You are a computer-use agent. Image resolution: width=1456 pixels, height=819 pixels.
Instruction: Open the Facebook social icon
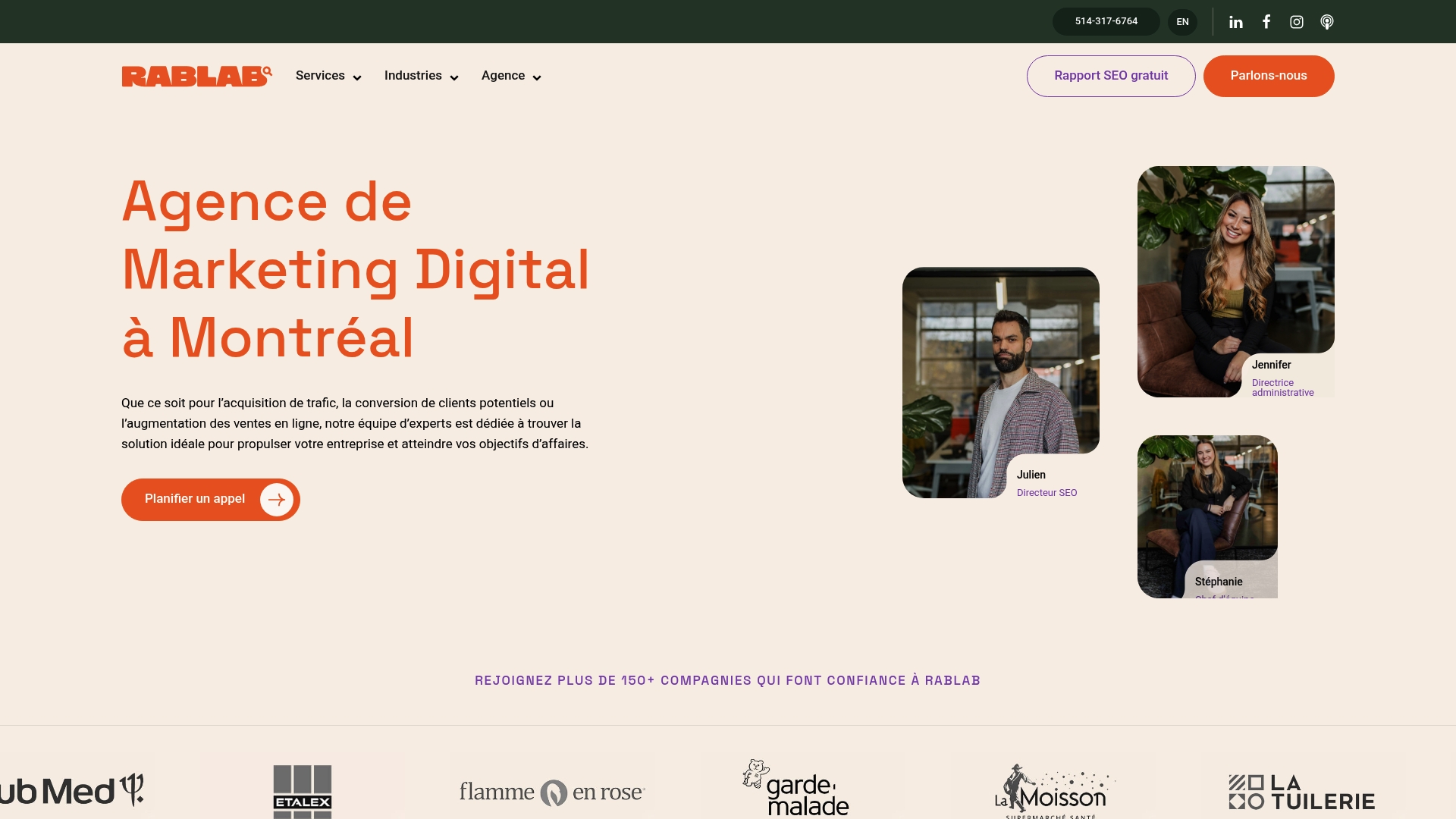point(1266,21)
